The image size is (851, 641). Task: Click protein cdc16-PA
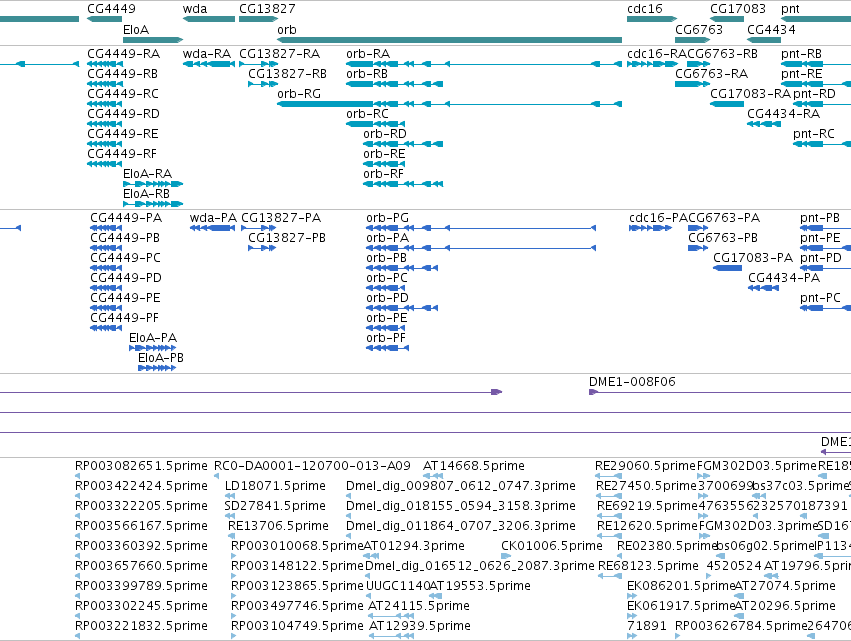point(651,228)
